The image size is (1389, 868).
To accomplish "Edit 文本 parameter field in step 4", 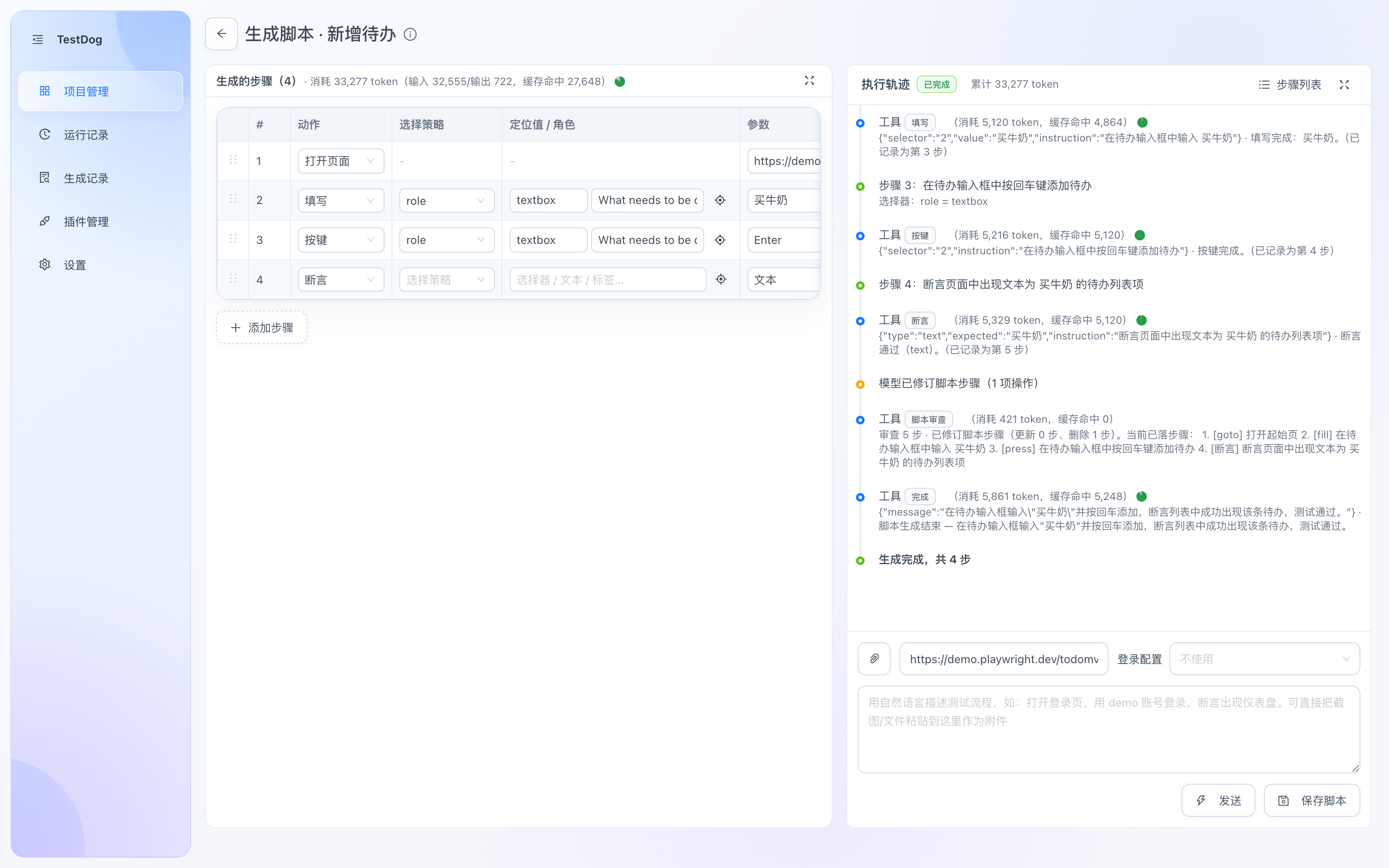I will point(784,279).
